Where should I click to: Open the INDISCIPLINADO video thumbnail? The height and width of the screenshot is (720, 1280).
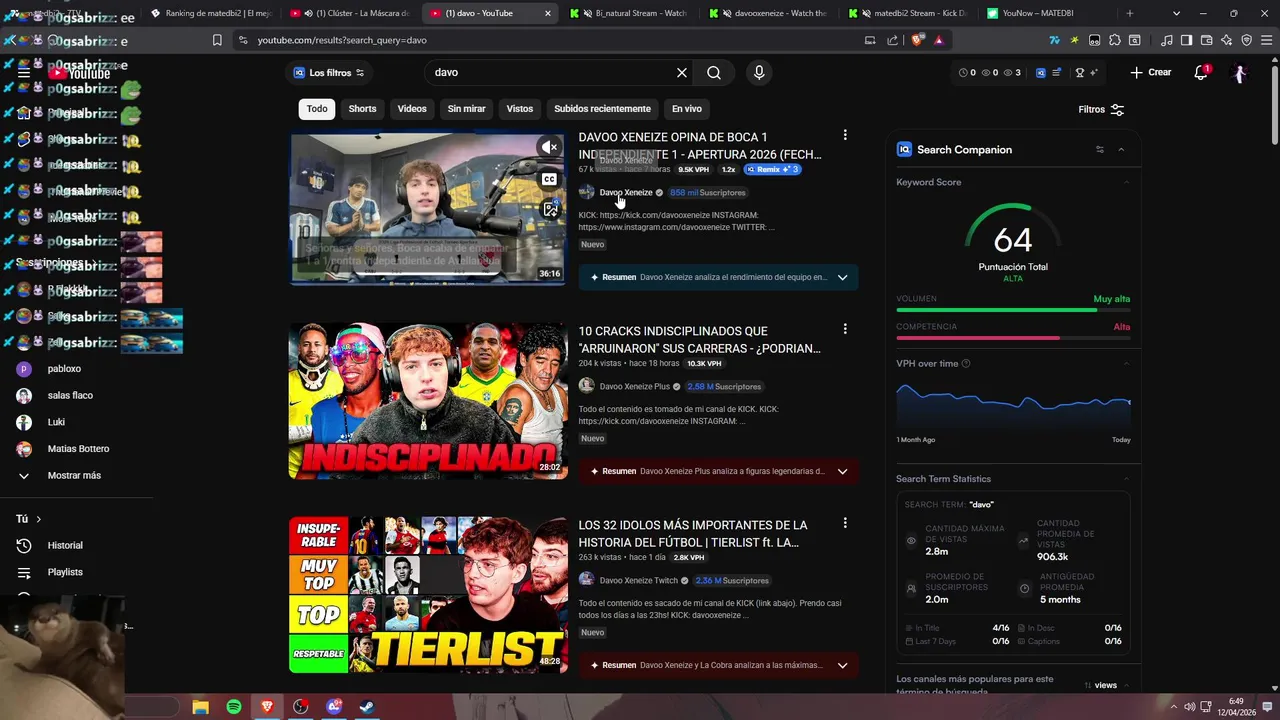point(428,401)
